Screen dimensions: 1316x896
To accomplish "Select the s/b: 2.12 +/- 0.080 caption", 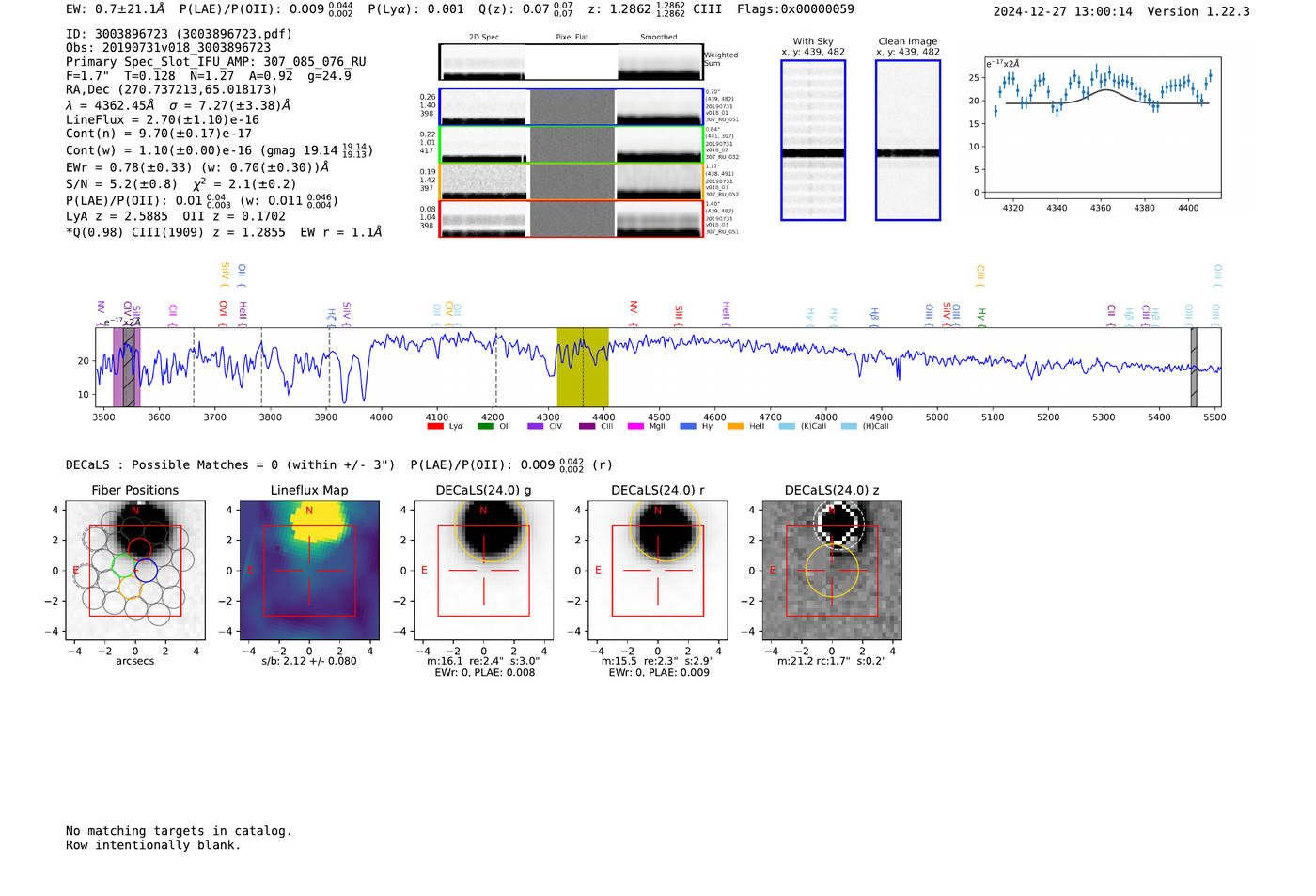I will (x=309, y=661).
